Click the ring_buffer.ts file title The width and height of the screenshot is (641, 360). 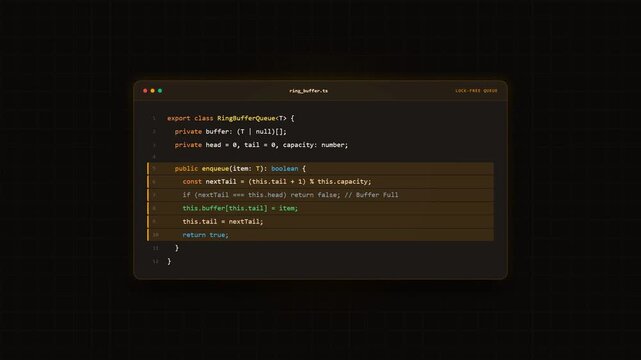309,91
